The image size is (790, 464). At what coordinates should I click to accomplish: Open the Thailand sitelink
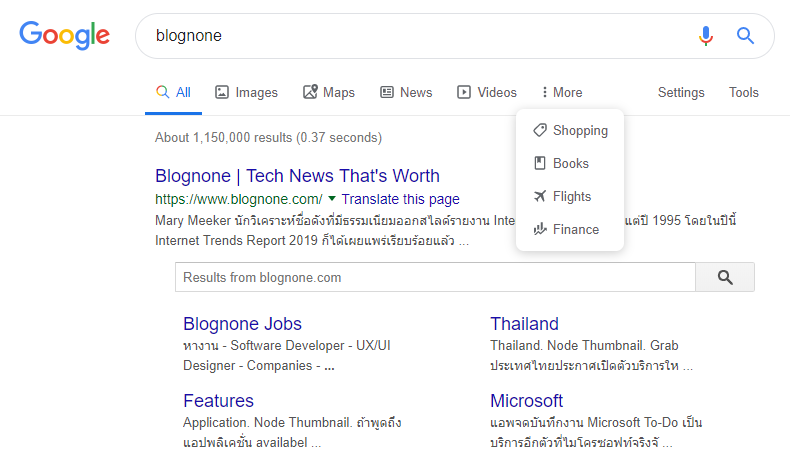pos(524,324)
